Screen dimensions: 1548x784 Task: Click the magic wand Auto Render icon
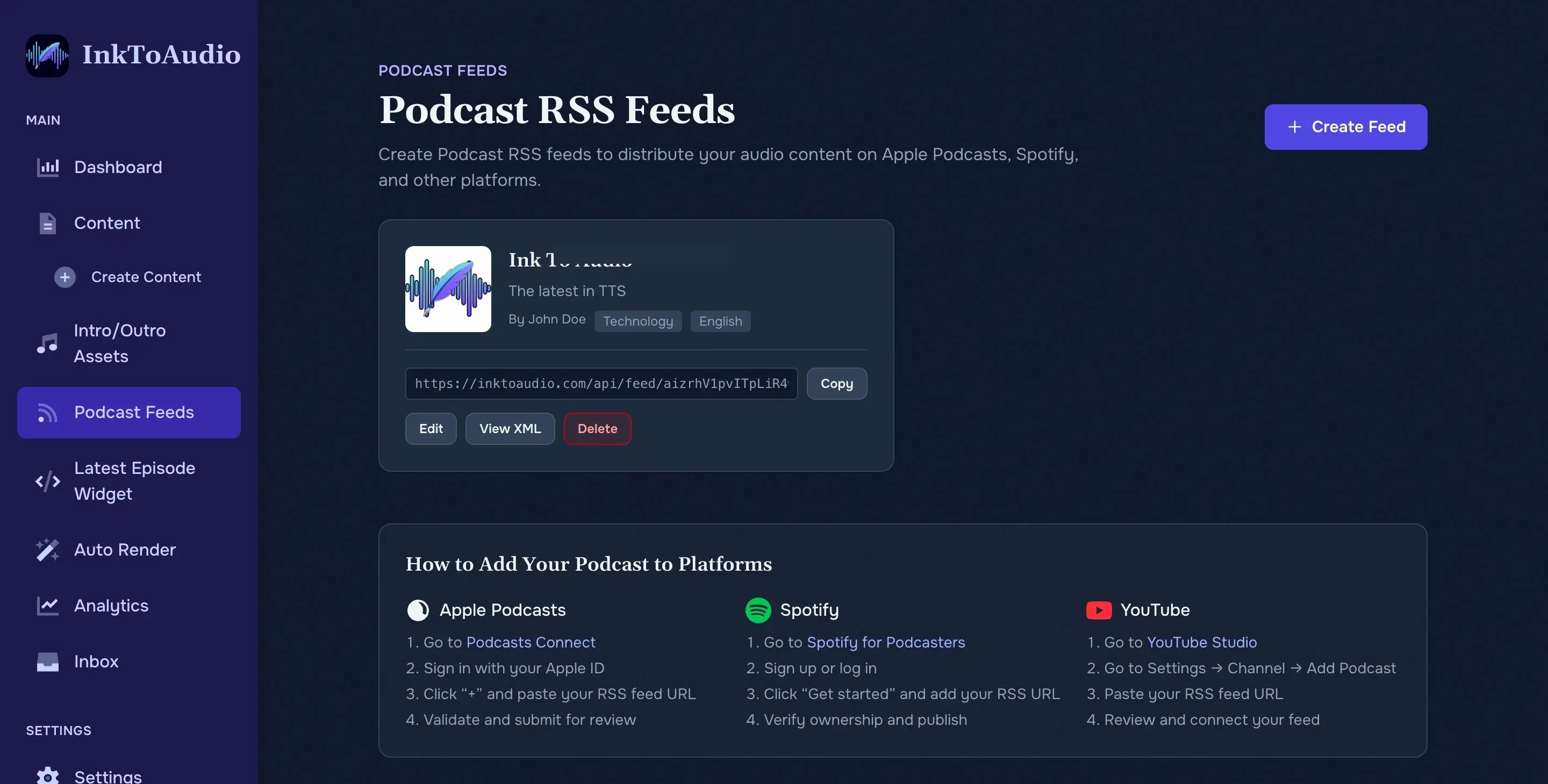pyautogui.click(x=47, y=550)
